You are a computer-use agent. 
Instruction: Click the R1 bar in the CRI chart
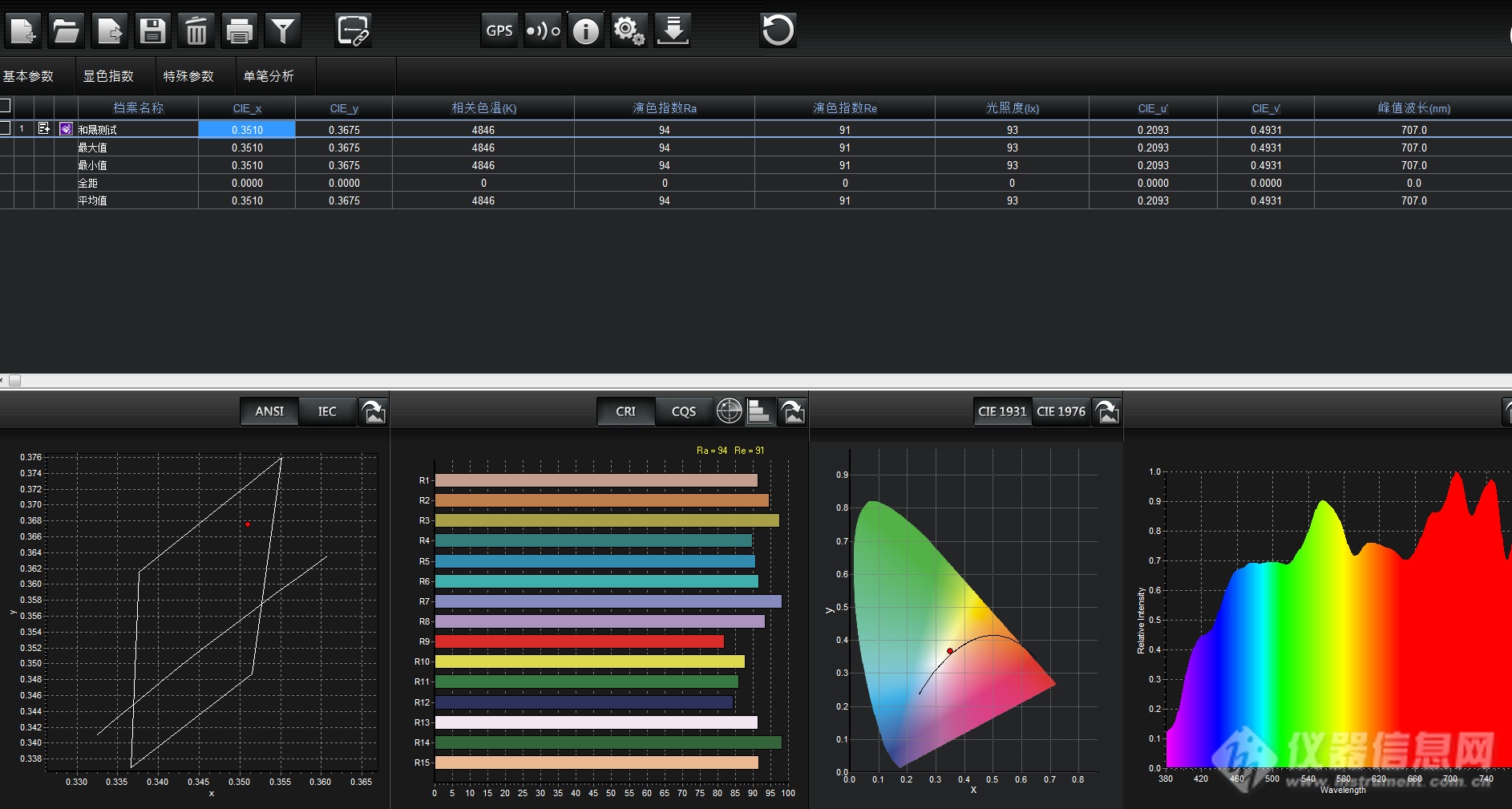click(x=596, y=480)
